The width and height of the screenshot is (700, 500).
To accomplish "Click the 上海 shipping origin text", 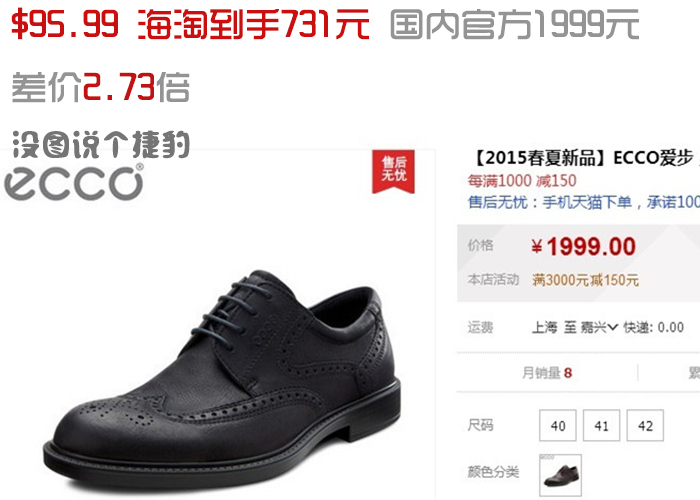I will click(x=544, y=328).
